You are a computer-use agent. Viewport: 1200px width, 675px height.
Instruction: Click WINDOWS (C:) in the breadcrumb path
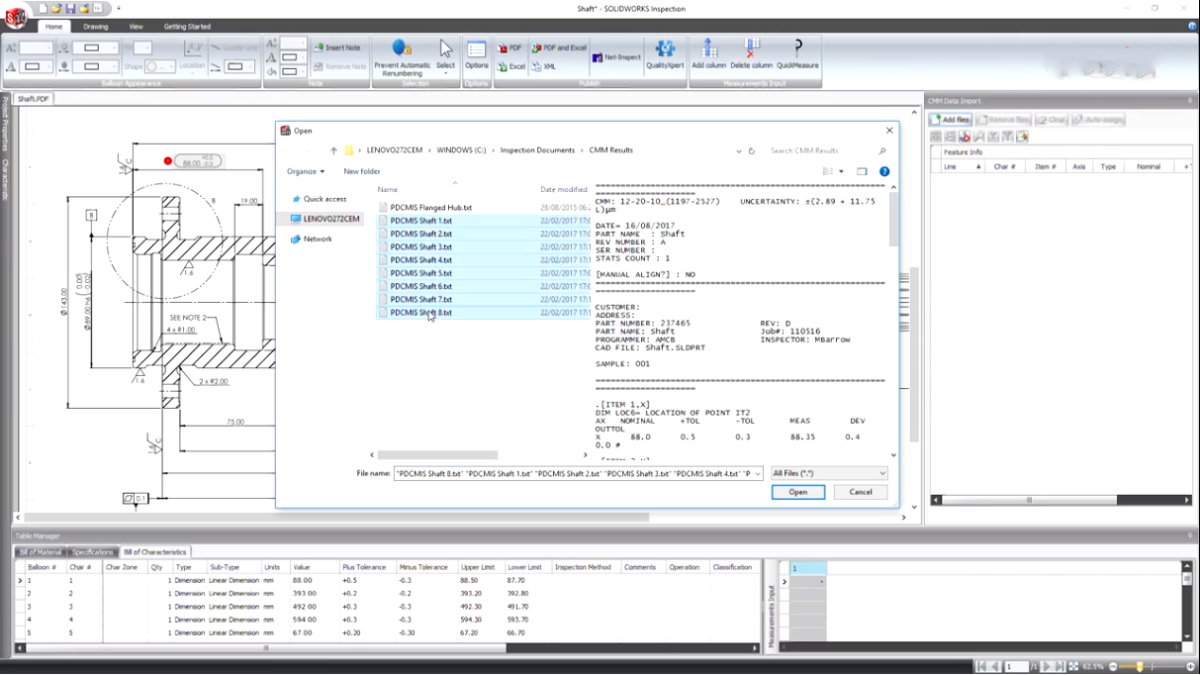pyautogui.click(x=463, y=150)
